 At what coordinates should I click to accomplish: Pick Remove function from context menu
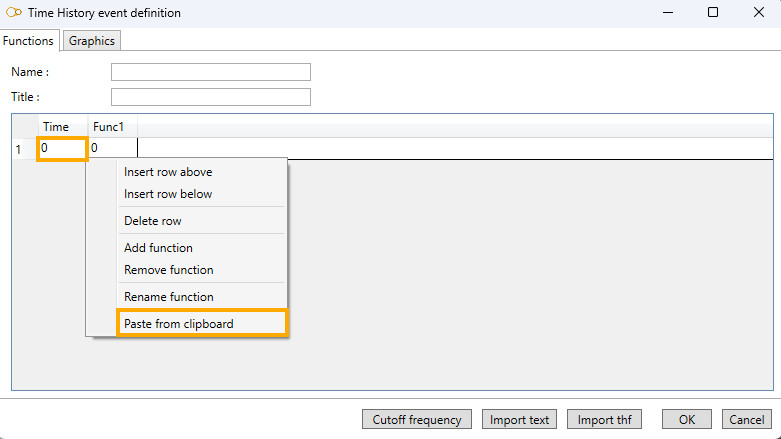click(168, 270)
